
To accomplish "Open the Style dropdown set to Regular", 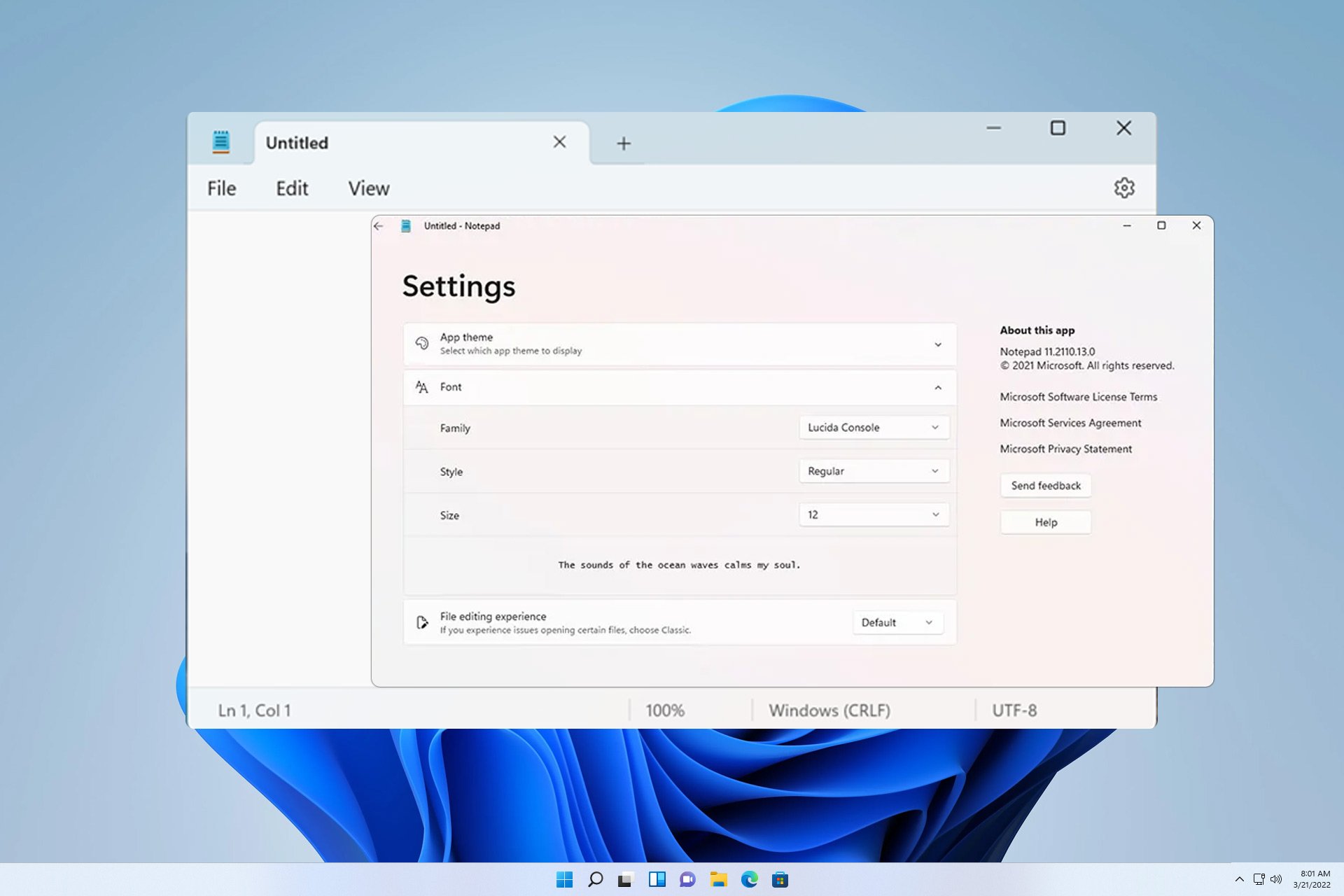I will (873, 470).
